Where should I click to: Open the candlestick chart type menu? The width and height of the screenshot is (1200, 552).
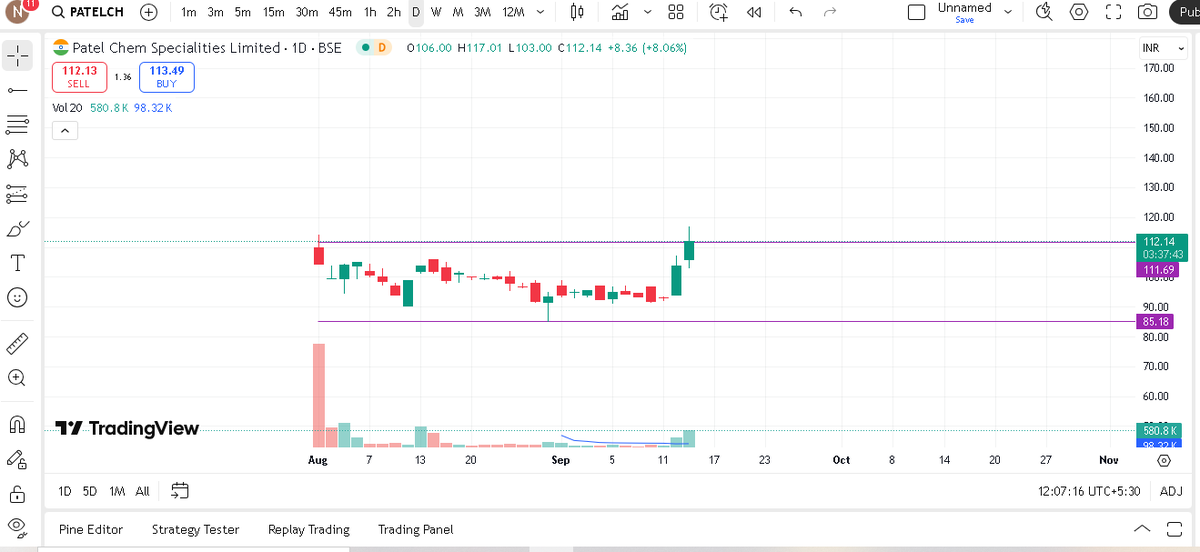click(x=577, y=12)
